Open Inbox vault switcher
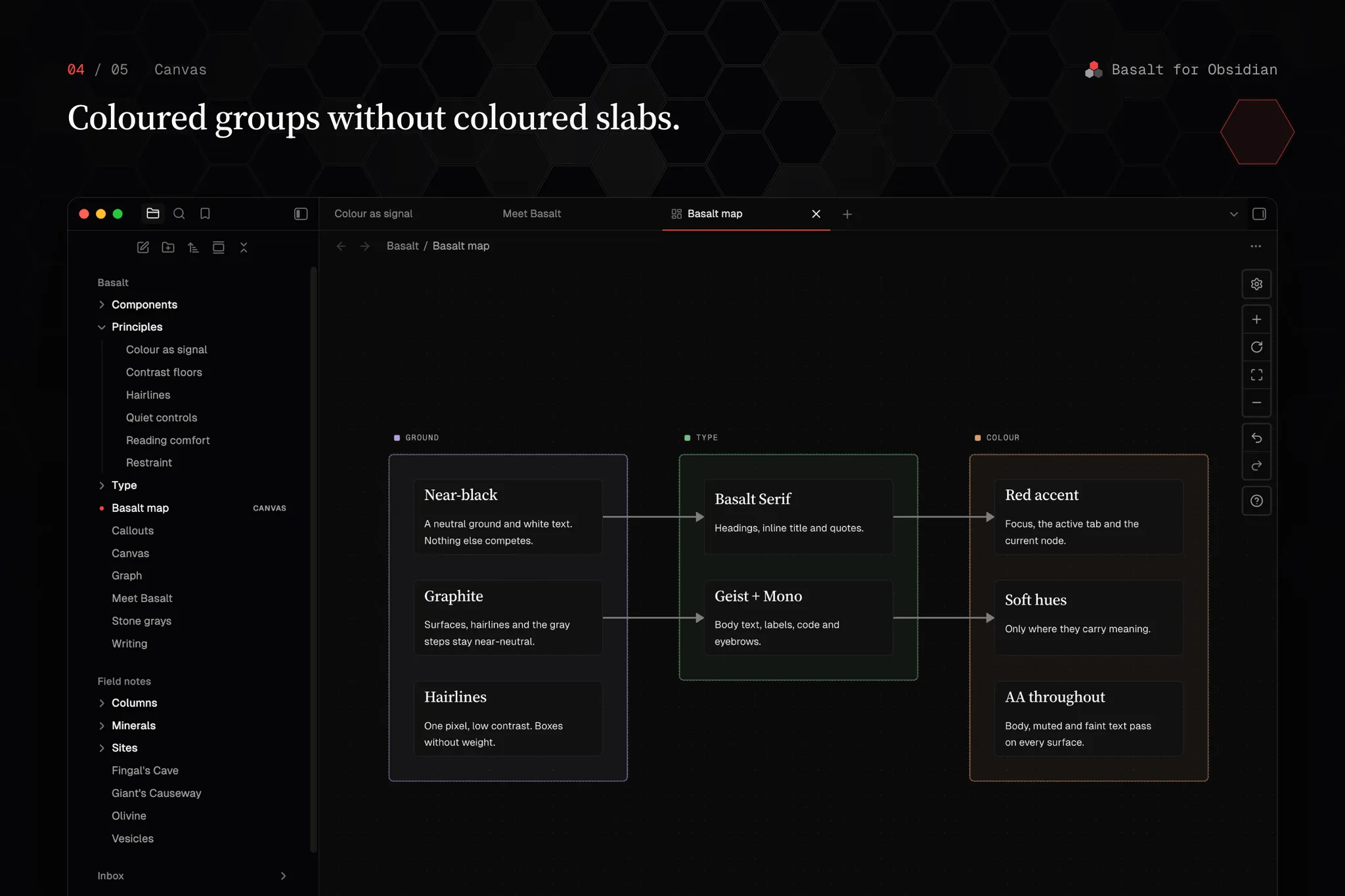 192,876
